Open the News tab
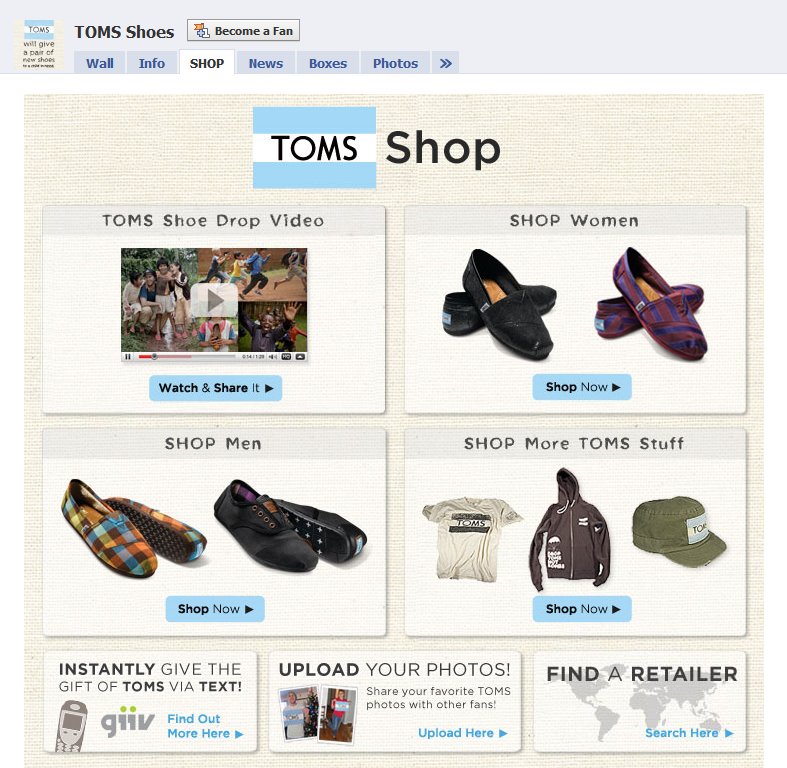787x768 pixels. 266,63
